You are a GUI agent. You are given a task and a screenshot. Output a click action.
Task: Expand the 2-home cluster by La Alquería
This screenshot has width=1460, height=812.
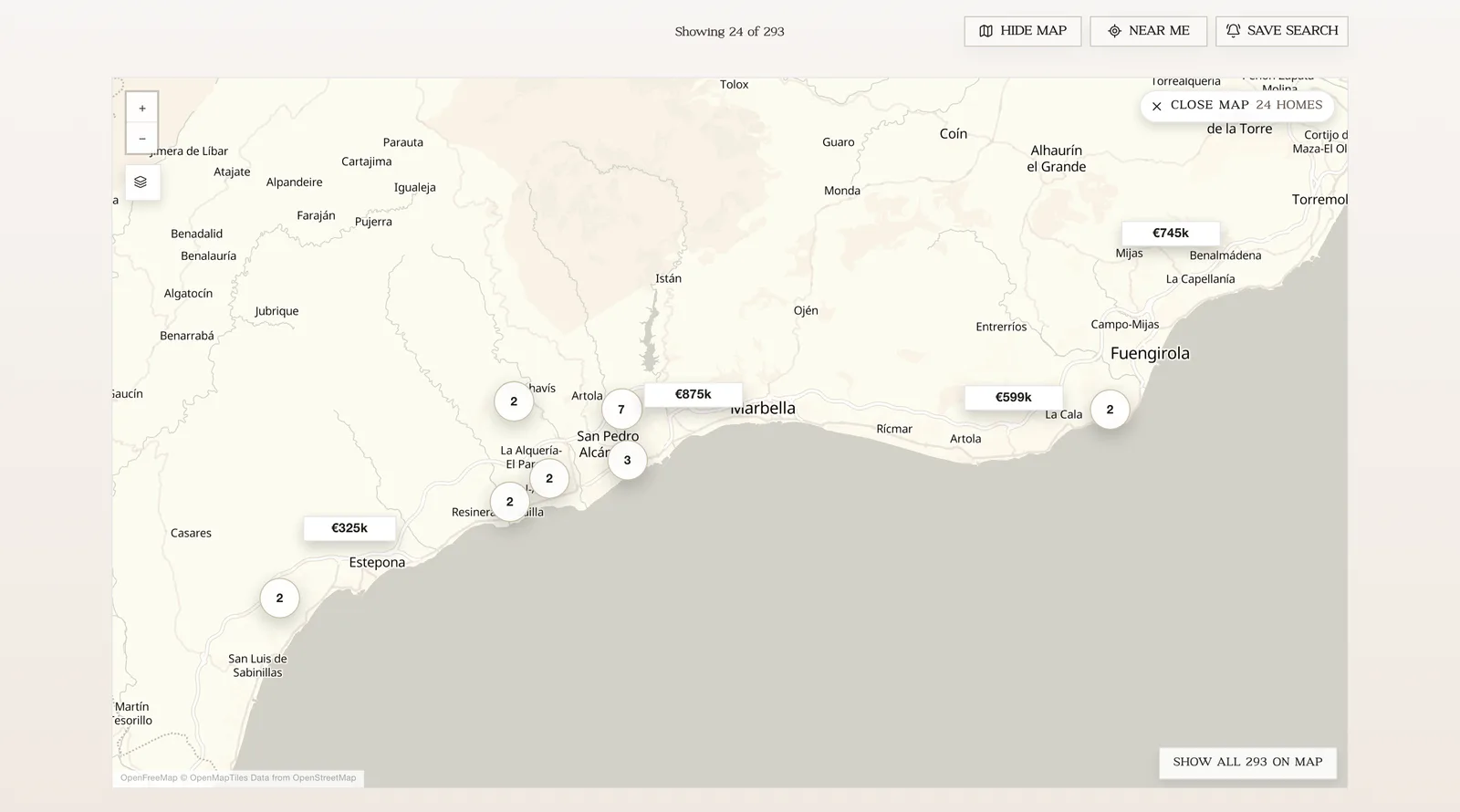click(549, 479)
